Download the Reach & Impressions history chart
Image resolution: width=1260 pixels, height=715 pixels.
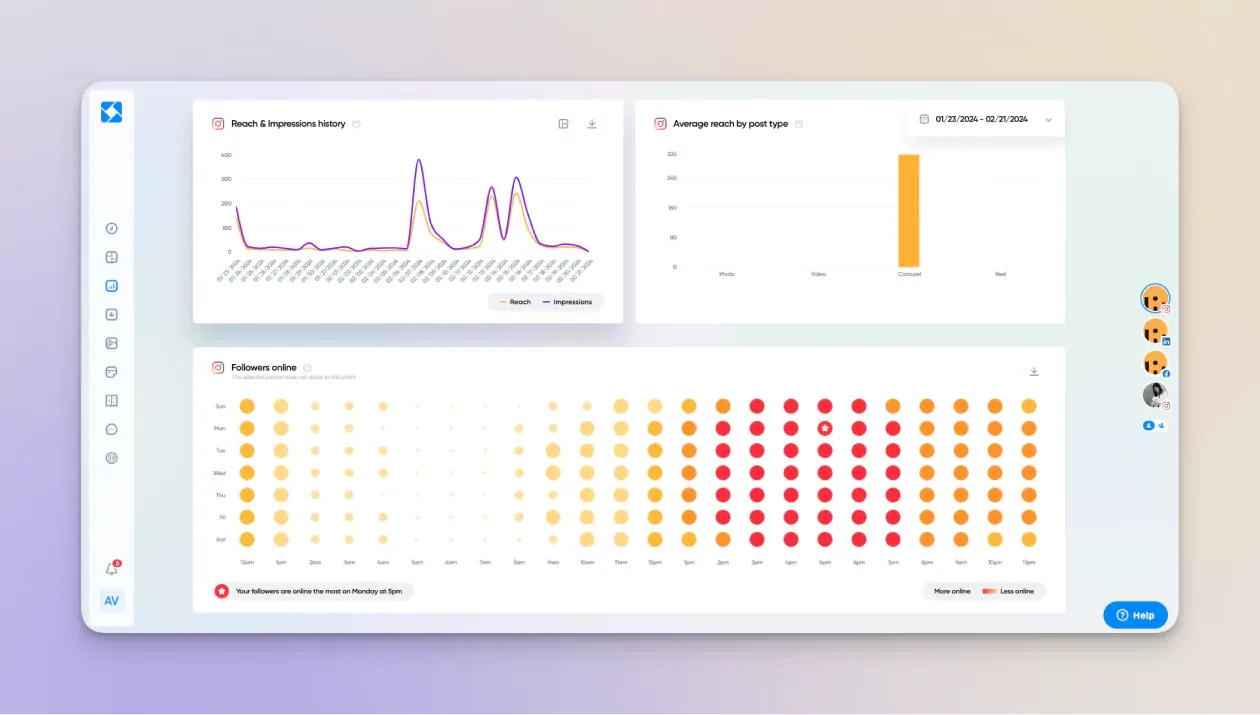click(x=592, y=124)
